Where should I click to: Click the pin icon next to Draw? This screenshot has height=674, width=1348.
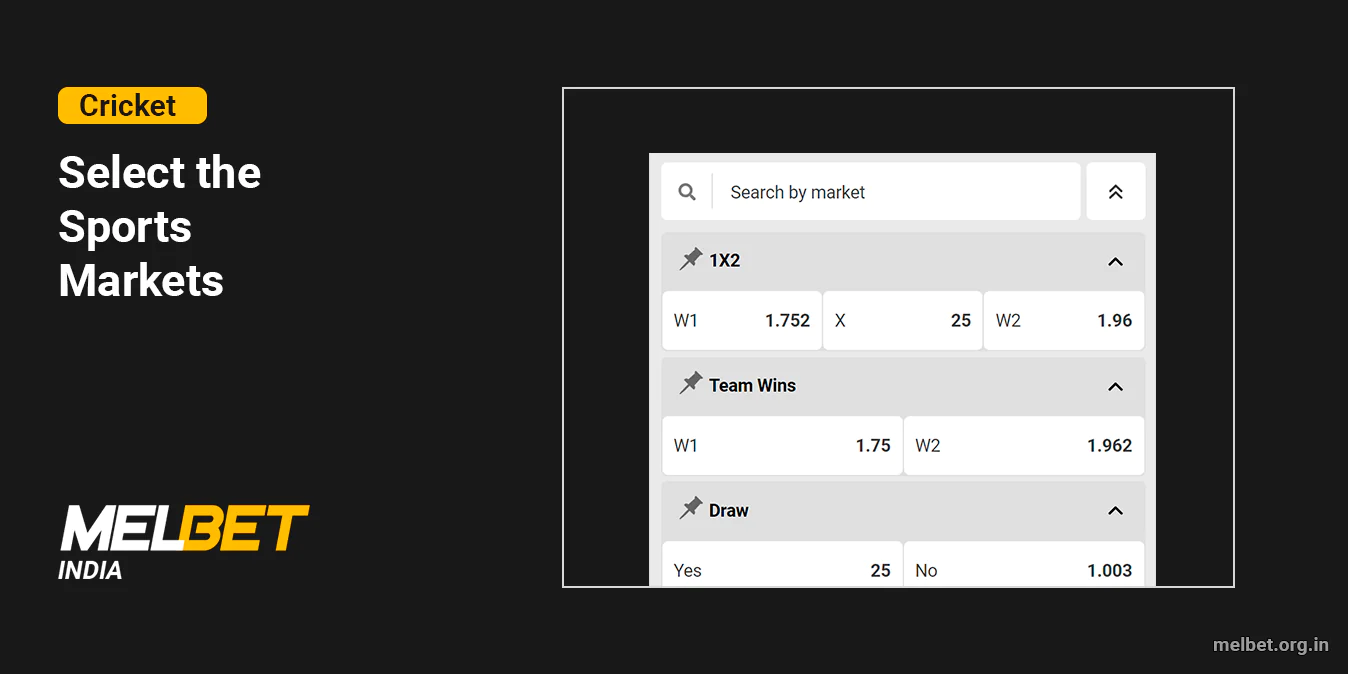click(x=690, y=509)
